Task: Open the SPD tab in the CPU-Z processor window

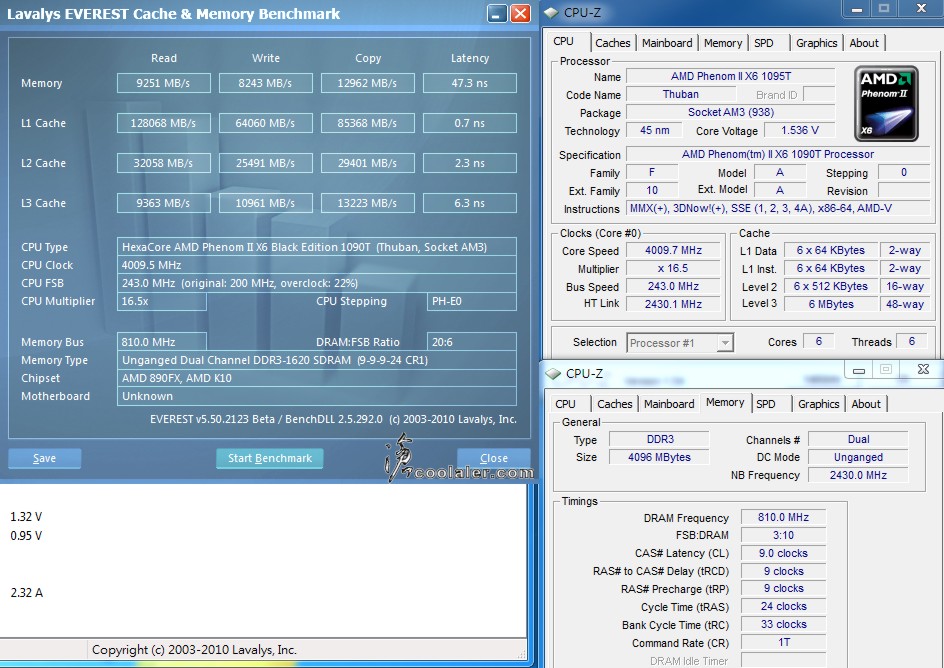Action: (763, 43)
